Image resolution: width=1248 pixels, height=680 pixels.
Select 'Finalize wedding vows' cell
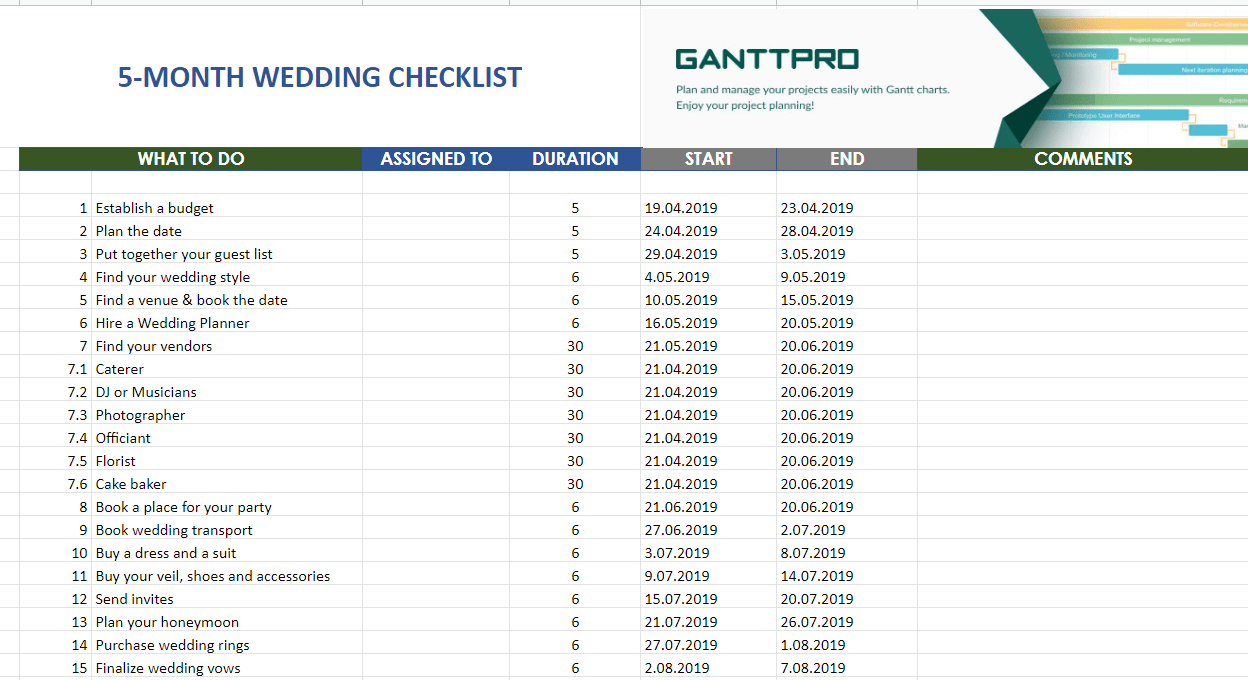tap(227, 668)
